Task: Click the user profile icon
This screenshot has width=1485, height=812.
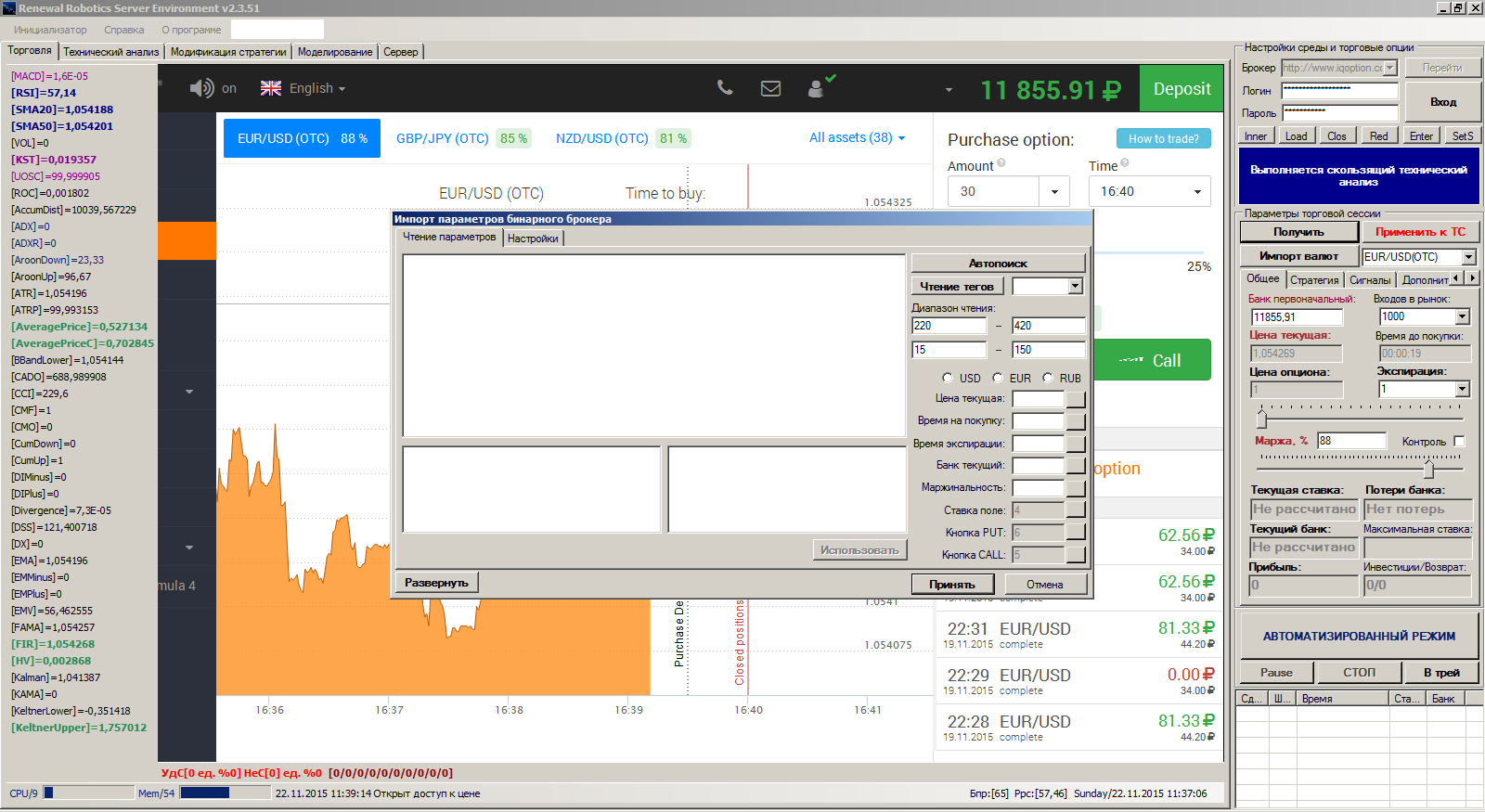Action: [x=816, y=88]
